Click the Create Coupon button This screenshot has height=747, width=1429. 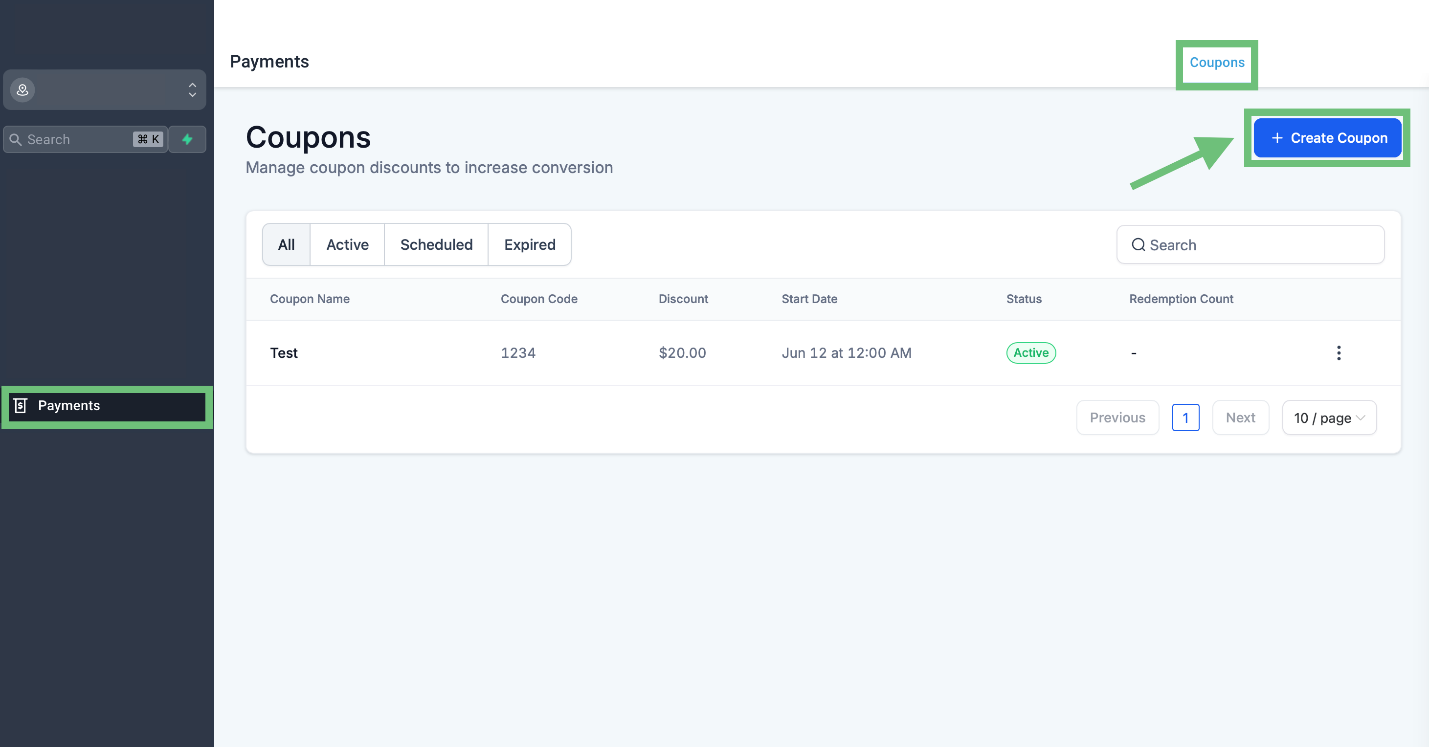click(x=1328, y=138)
